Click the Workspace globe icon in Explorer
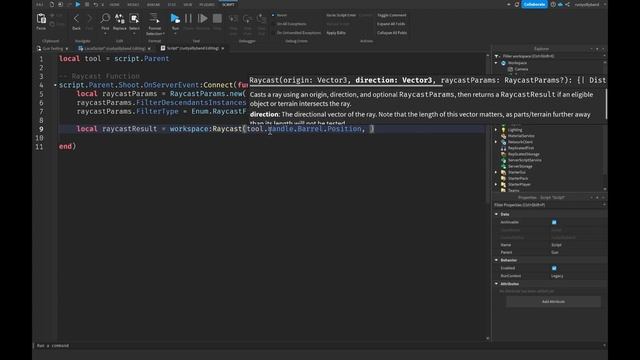Image resolution: width=640 pixels, height=360 pixels. 503,63
